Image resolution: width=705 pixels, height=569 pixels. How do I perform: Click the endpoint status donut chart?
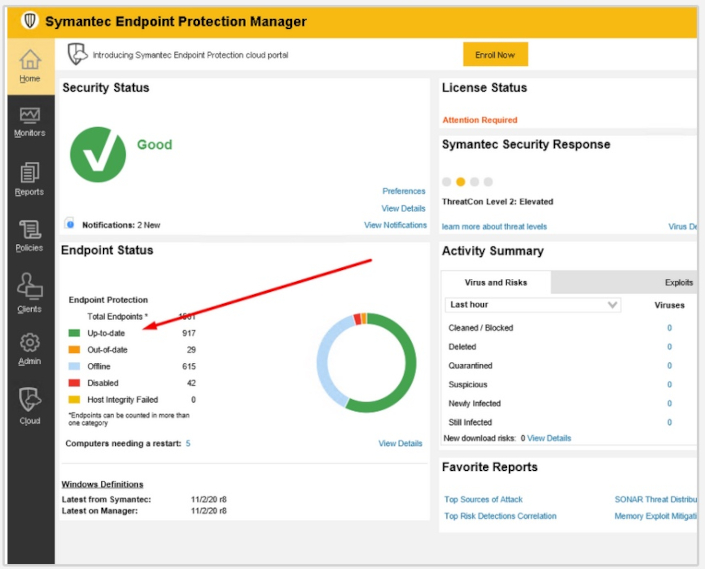(x=365, y=362)
